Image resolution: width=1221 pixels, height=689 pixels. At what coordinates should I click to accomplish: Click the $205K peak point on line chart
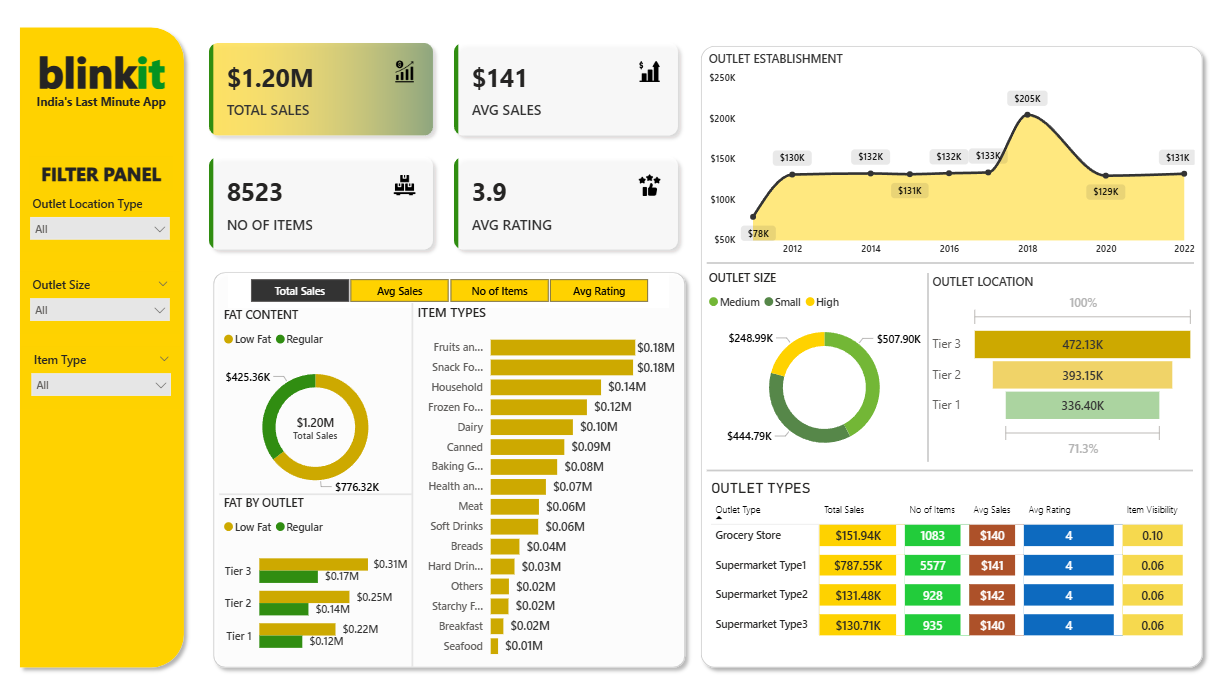pyautogui.click(x=1028, y=114)
